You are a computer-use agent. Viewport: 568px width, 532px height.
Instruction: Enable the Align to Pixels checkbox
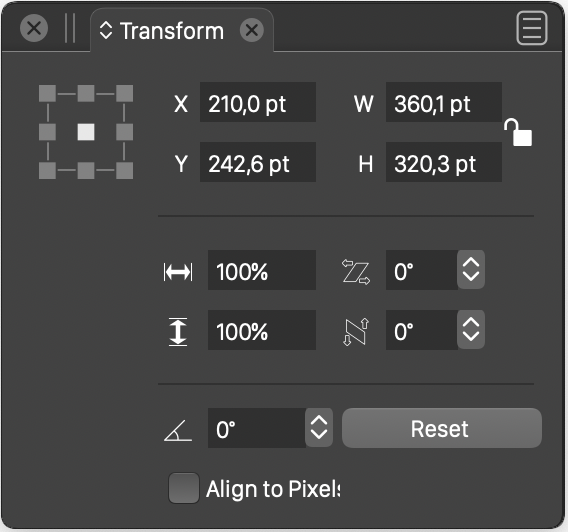pyautogui.click(x=184, y=488)
